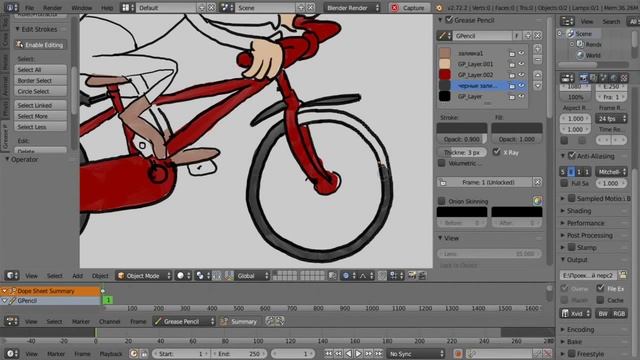Screen dimensions: 640x360
Task: Open the 3D view editor type icon
Action: [x=11, y=276]
